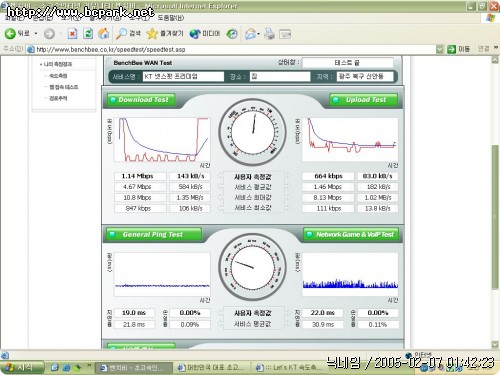Select the 1.14 Mbps download value
The width and height of the screenshot is (500, 375).
click(137, 176)
